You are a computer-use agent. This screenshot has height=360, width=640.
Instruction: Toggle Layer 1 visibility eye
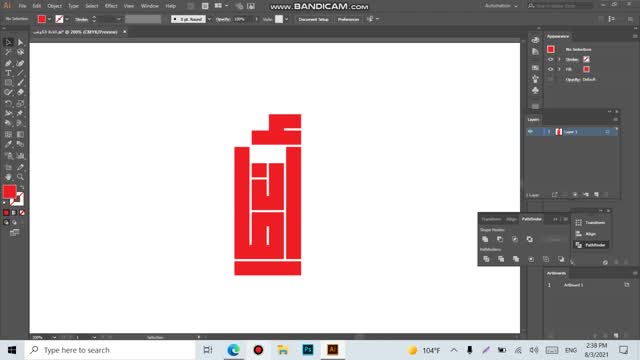[x=530, y=131]
